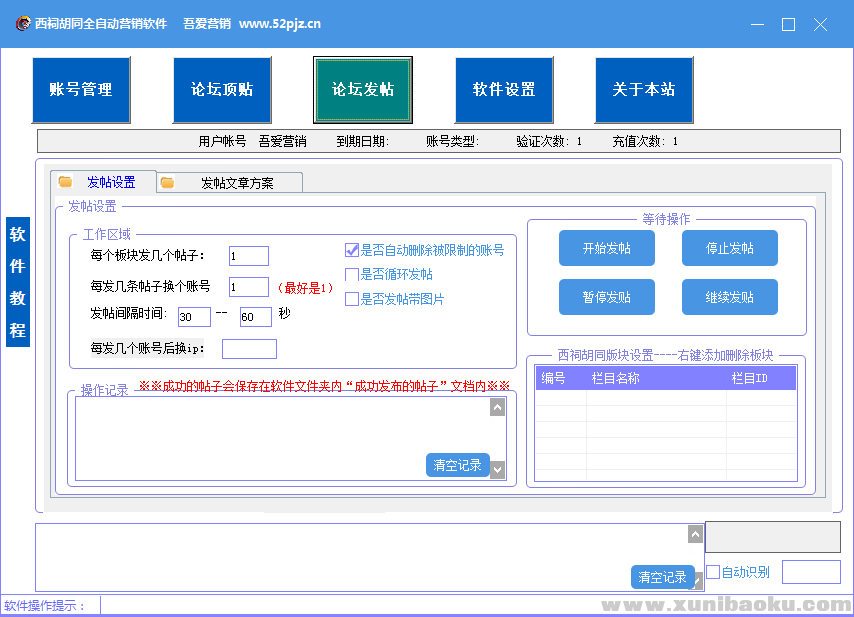Enable 是否发帖带图片 checkbox
This screenshot has width=854, height=617.
[352, 298]
